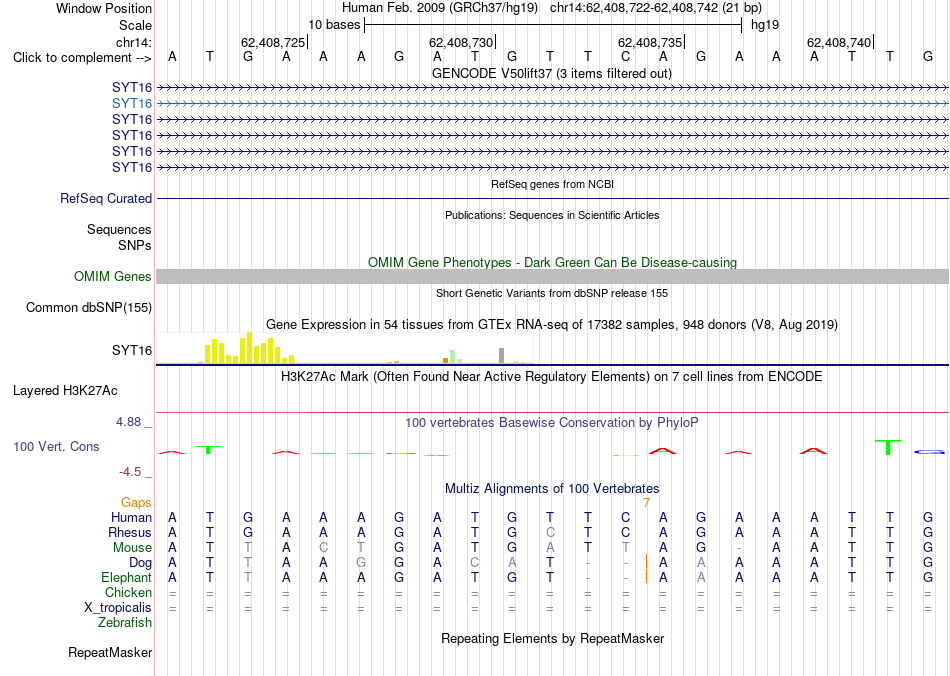Click the yellow brain-tissue bars in GTEx chart

point(249,348)
